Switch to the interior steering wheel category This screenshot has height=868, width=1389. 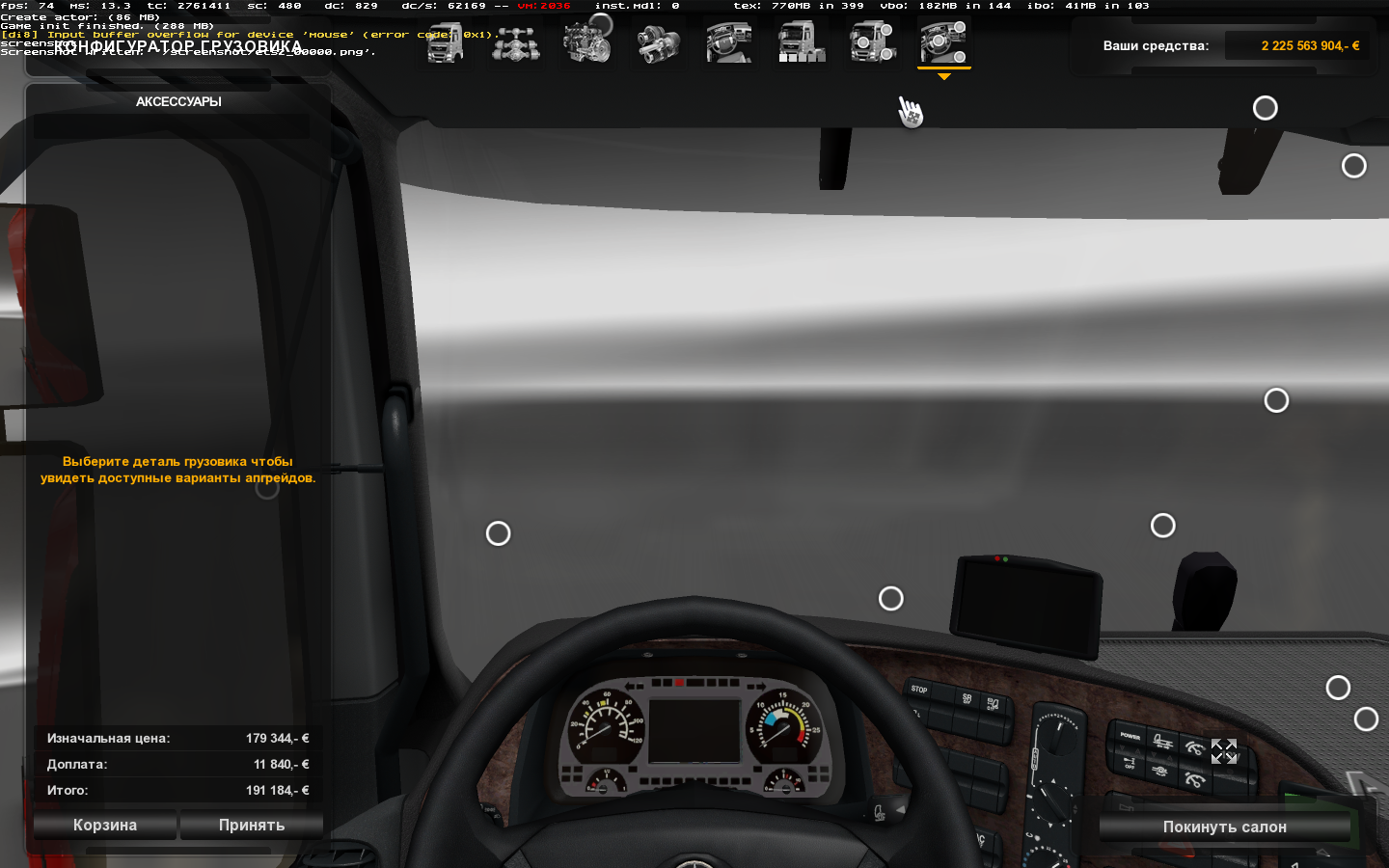click(x=730, y=43)
